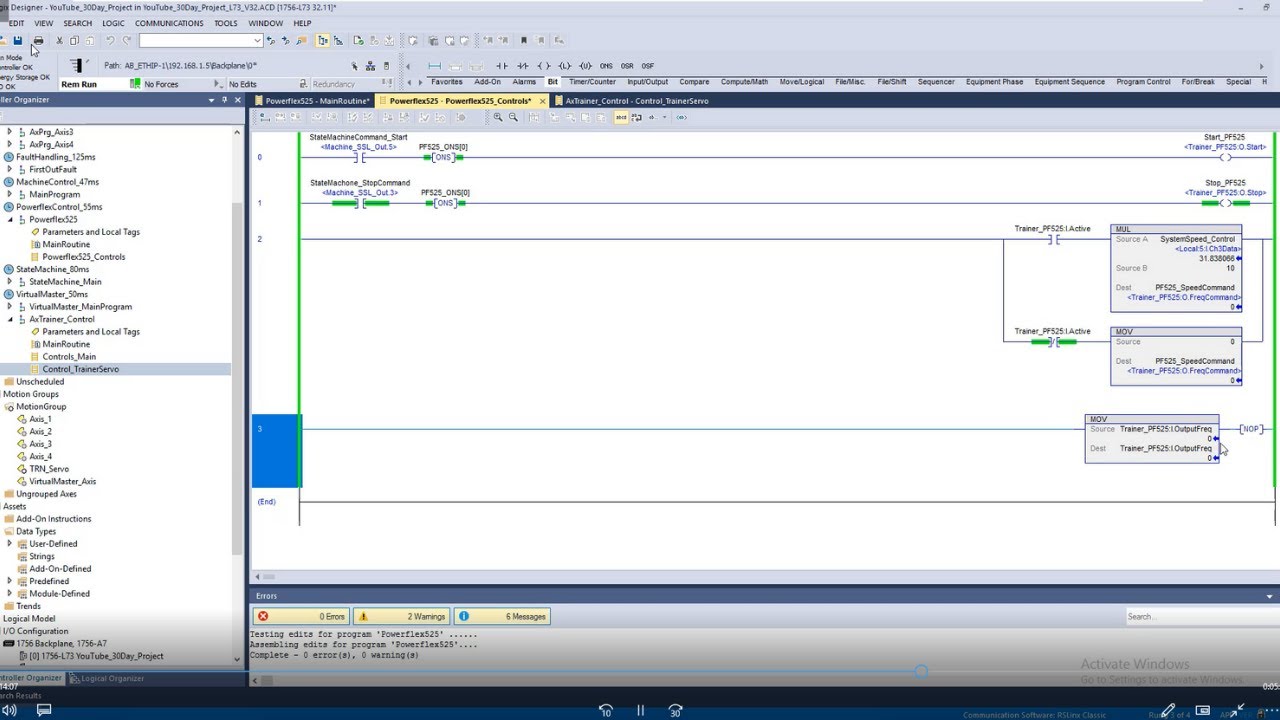This screenshot has width=1280, height=720.
Task: Open the TOOLS menu
Action: 226,23
